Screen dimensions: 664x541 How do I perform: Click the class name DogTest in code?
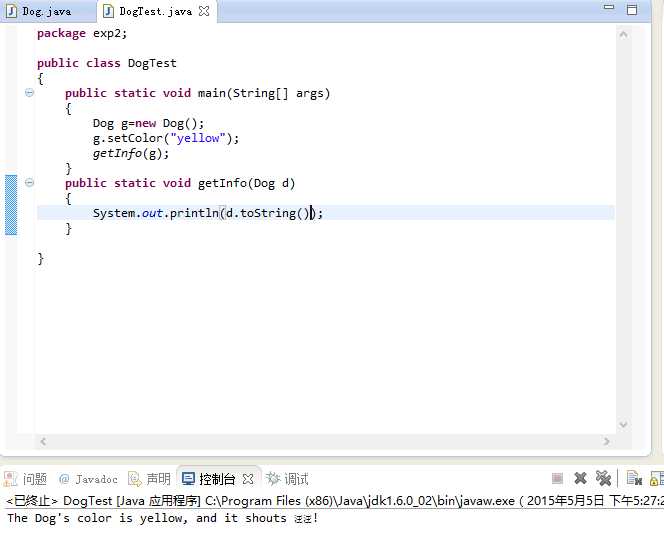(x=152, y=63)
